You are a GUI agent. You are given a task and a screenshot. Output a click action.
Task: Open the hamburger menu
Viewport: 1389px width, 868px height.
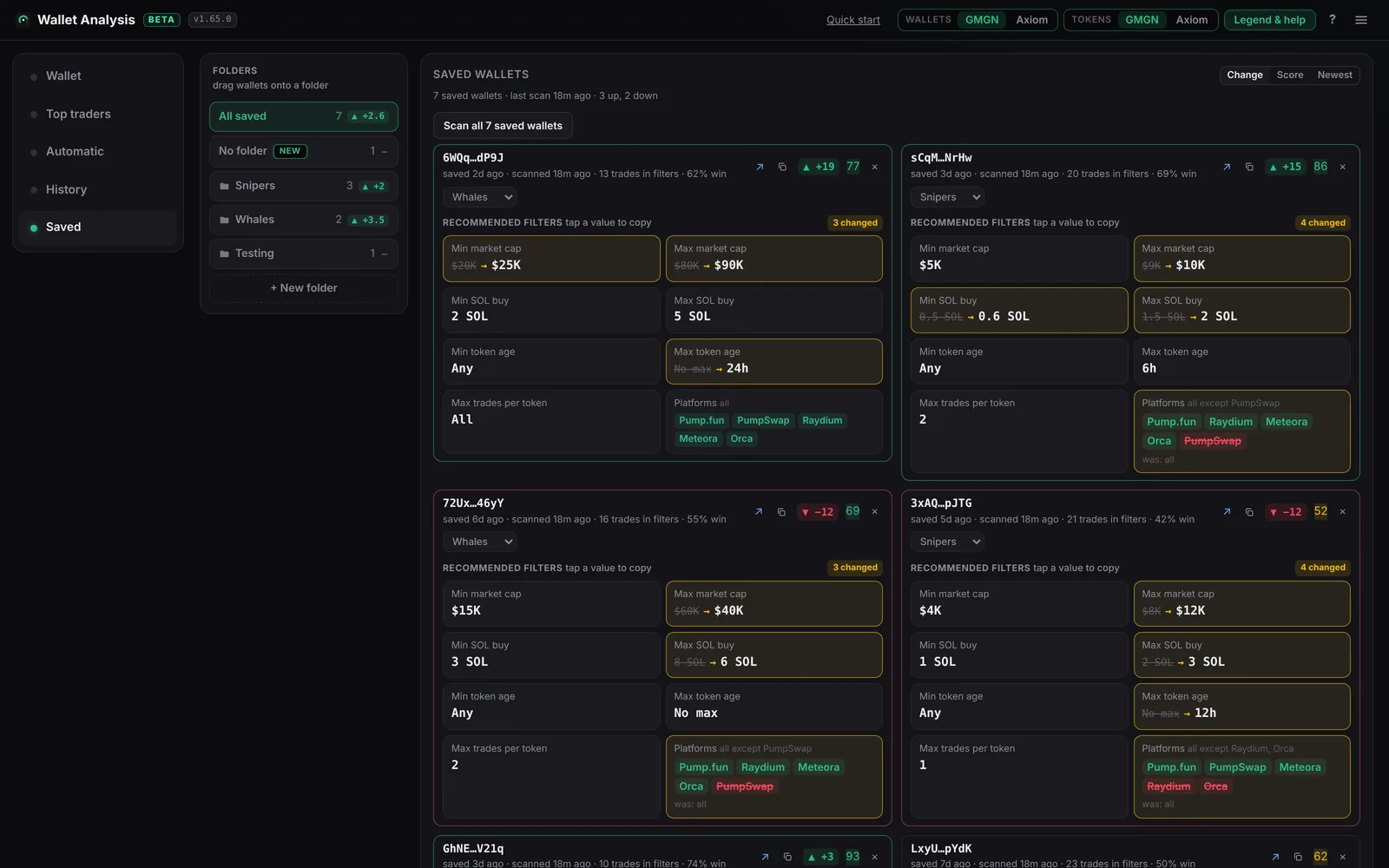tap(1361, 20)
